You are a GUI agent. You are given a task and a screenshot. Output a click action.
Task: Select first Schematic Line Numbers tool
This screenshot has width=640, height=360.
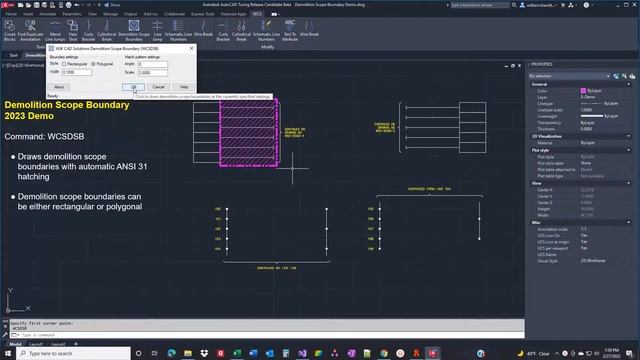point(178,30)
